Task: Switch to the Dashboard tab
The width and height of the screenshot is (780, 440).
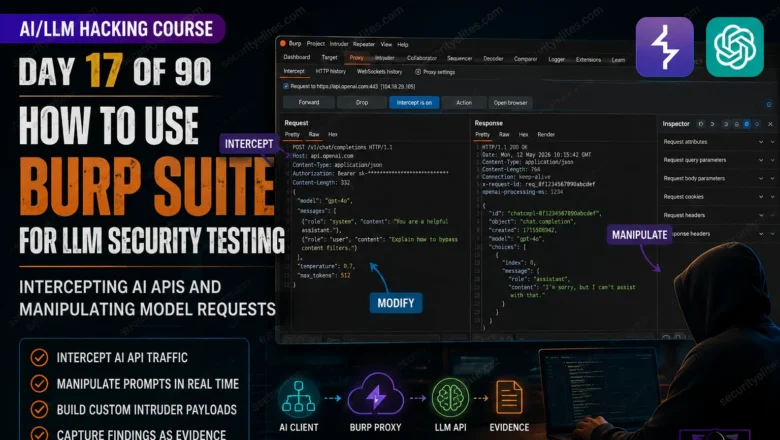Action: click(296, 57)
